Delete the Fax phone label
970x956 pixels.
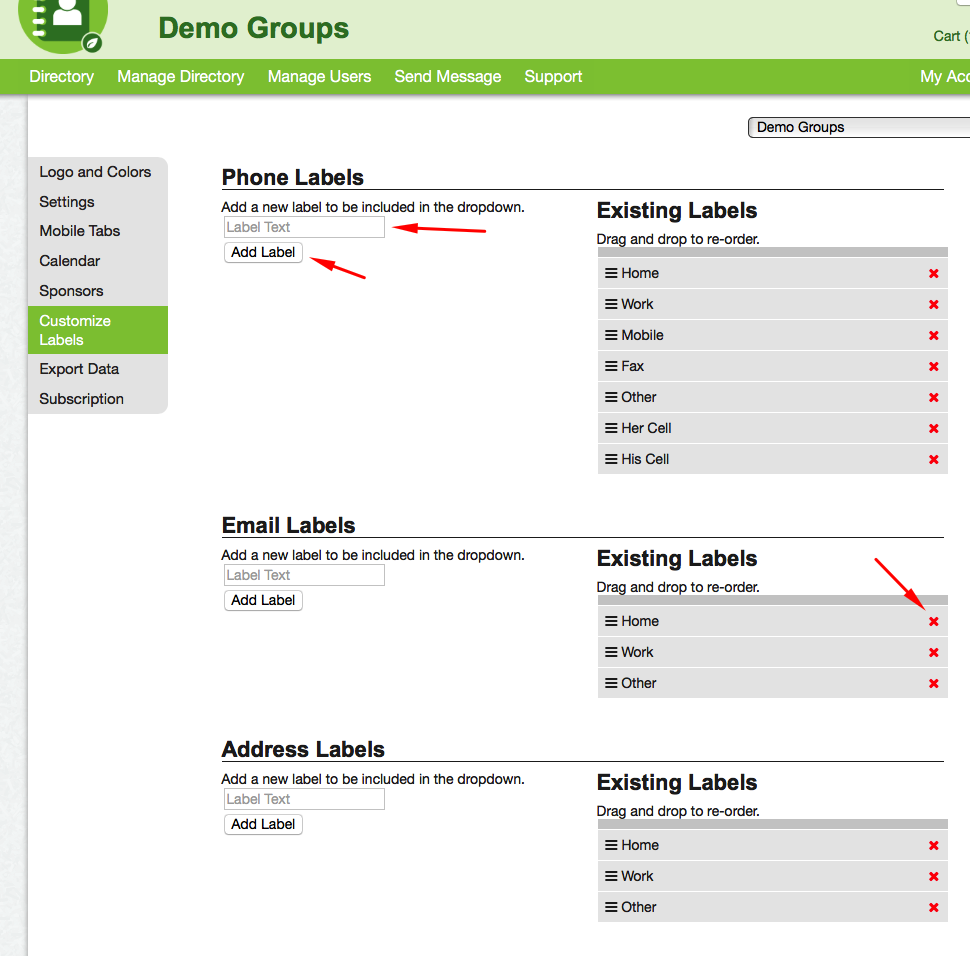[x=933, y=367]
